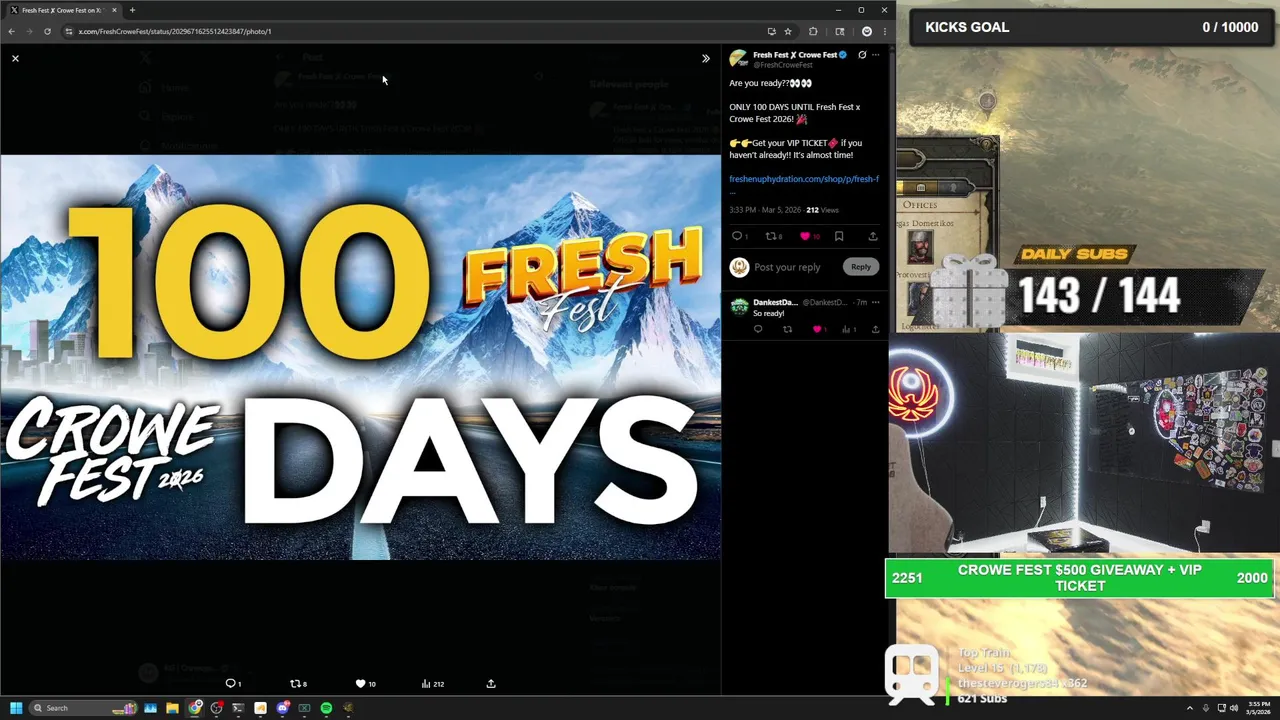Click the browser forward arrow
The image size is (1280, 720).
[29, 31]
